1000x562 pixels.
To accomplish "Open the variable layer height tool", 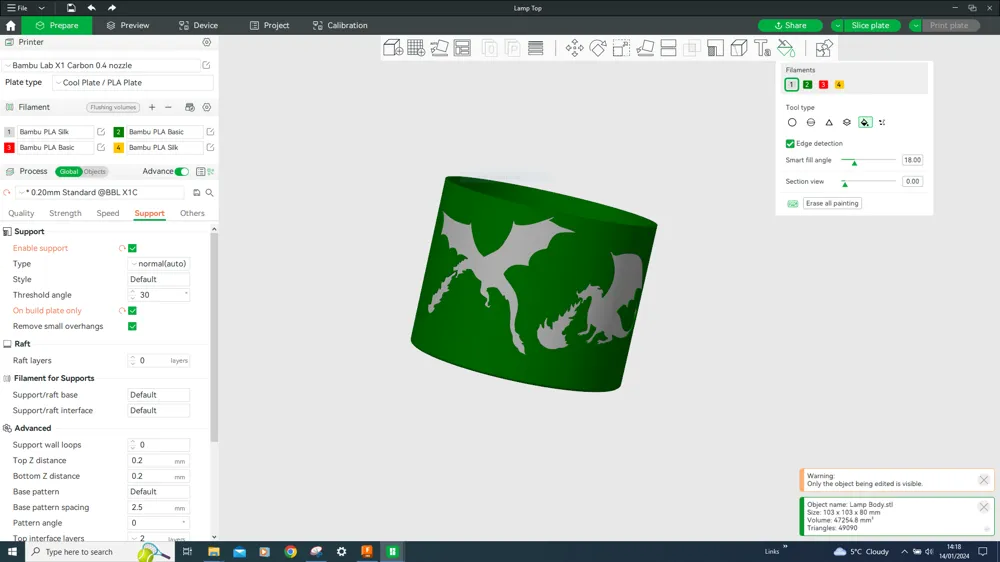I will coord(536,48).
